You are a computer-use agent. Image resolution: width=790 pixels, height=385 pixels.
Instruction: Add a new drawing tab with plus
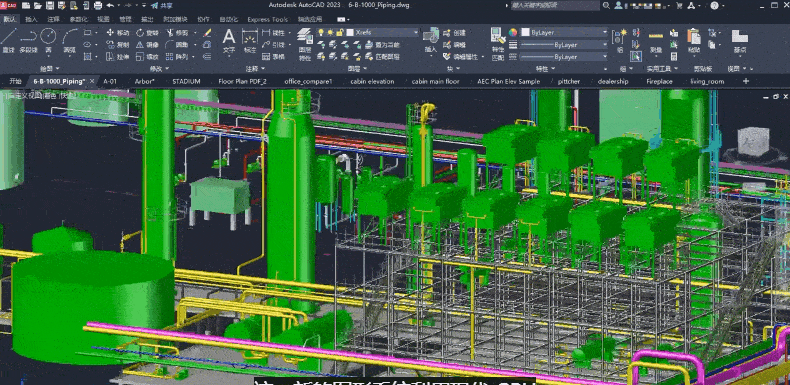click(x=746, y=81)
